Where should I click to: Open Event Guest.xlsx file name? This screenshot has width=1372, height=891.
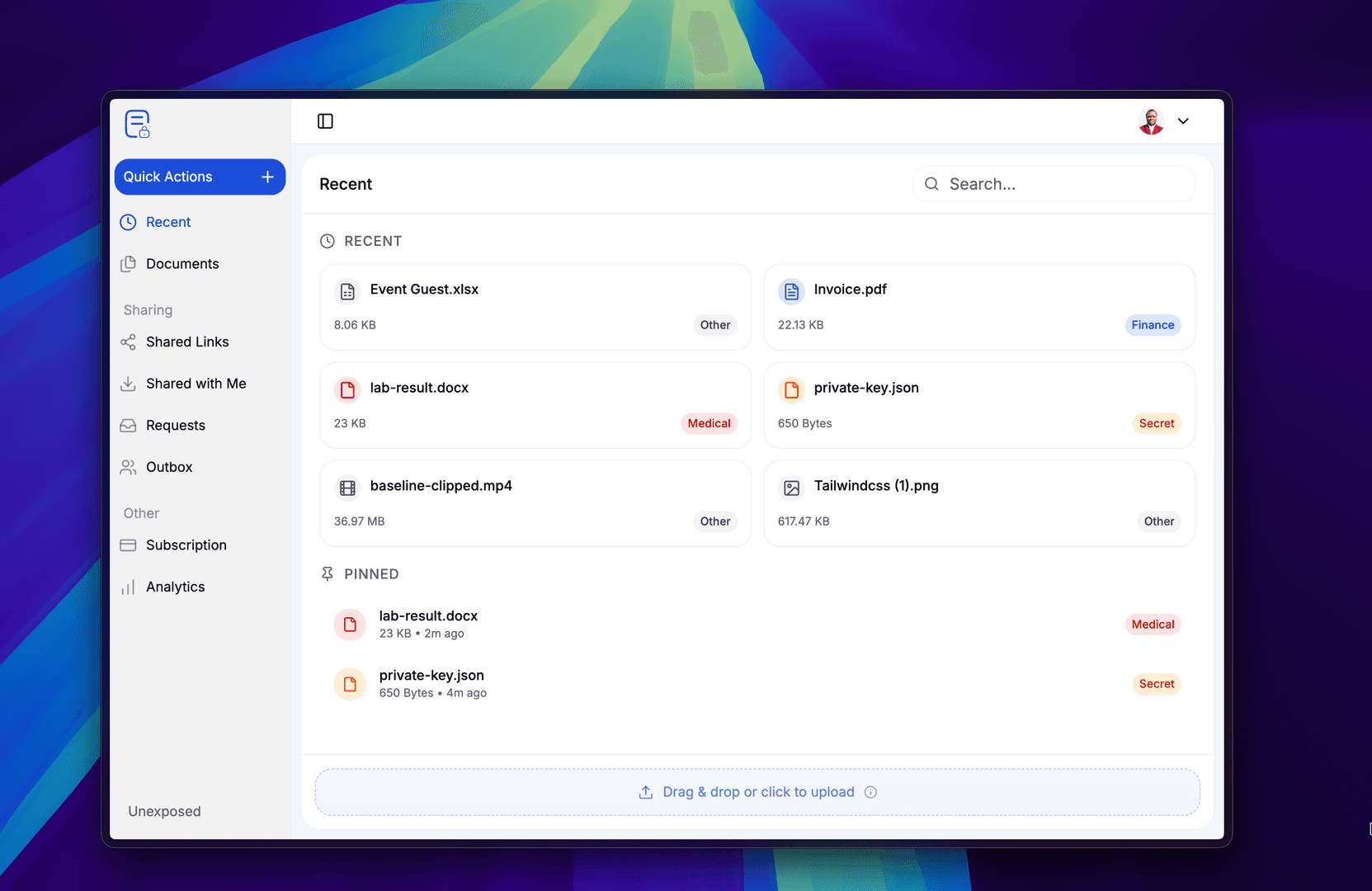click(424, 290)
